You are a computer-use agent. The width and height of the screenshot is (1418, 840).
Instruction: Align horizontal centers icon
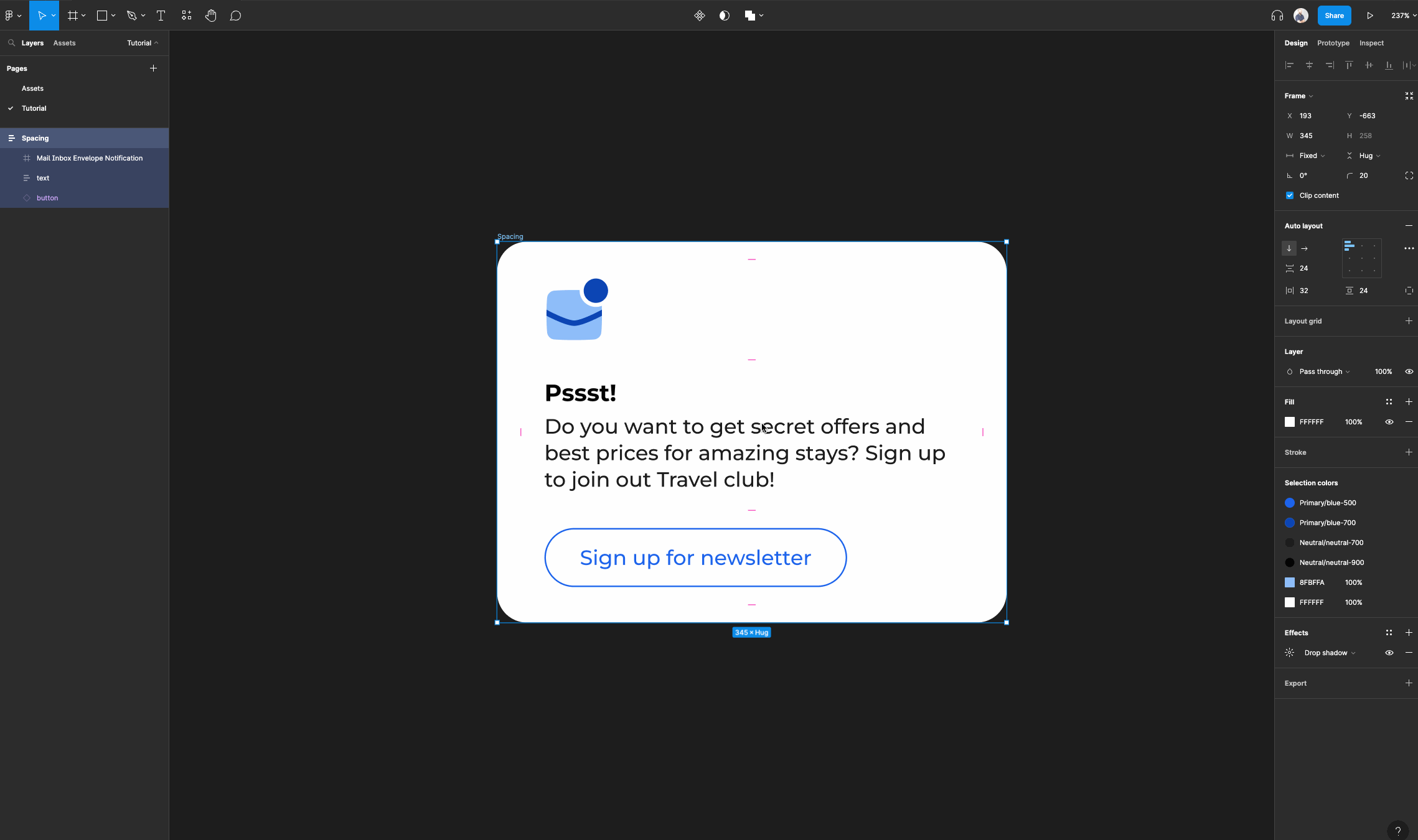pos(1309,65)
